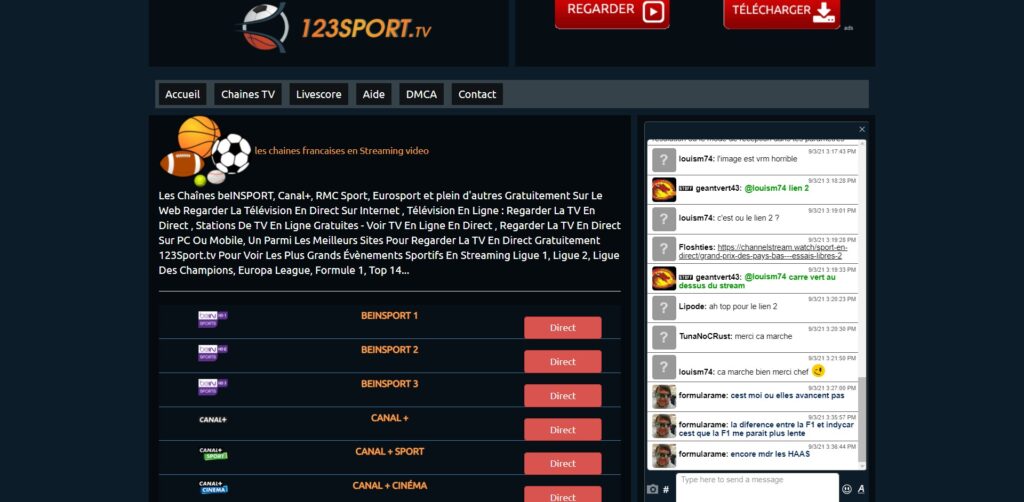Open the BEINSPORT 3 channel link
The height and width of the screenshot is (502, 1024).
[389, 384]
